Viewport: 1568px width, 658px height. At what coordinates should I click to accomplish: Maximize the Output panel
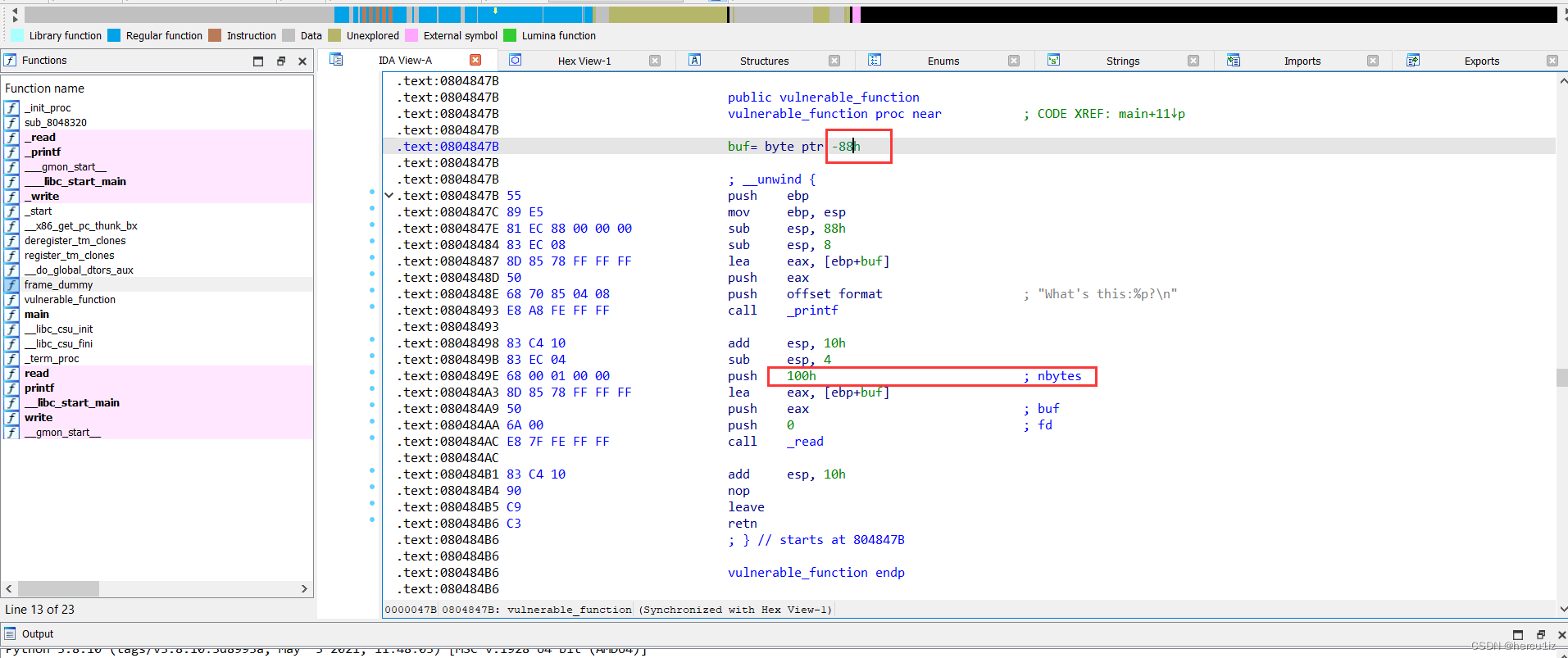(1518, 634)
